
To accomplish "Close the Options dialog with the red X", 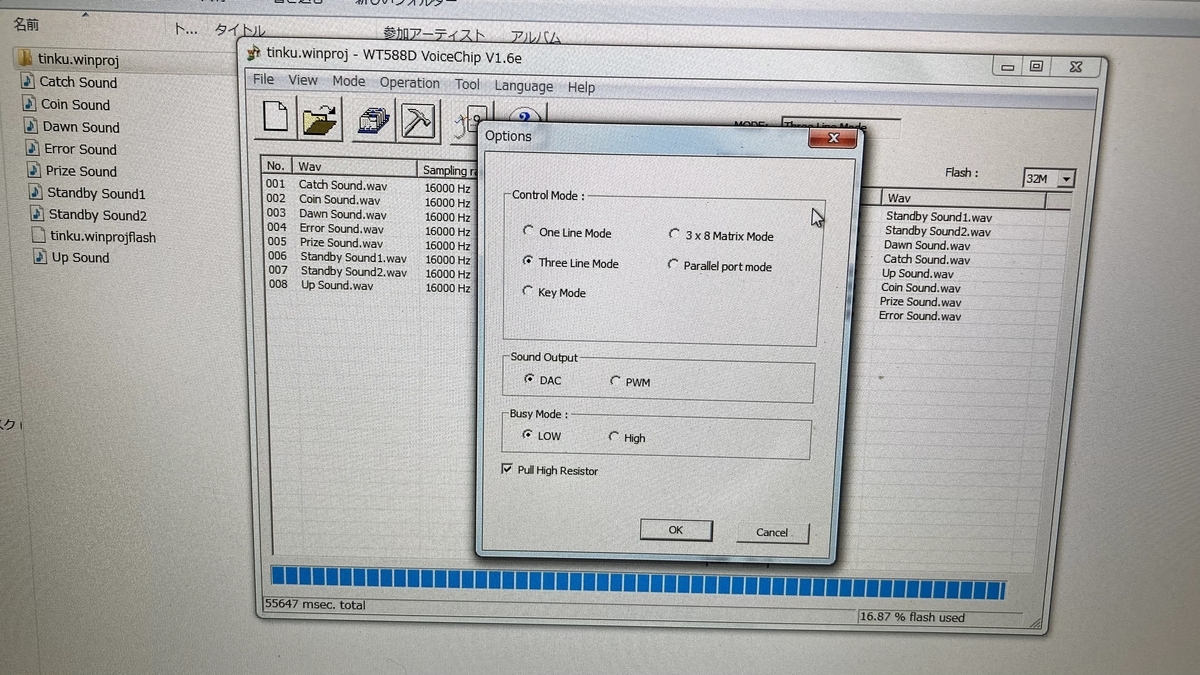I will pos(833,139).
